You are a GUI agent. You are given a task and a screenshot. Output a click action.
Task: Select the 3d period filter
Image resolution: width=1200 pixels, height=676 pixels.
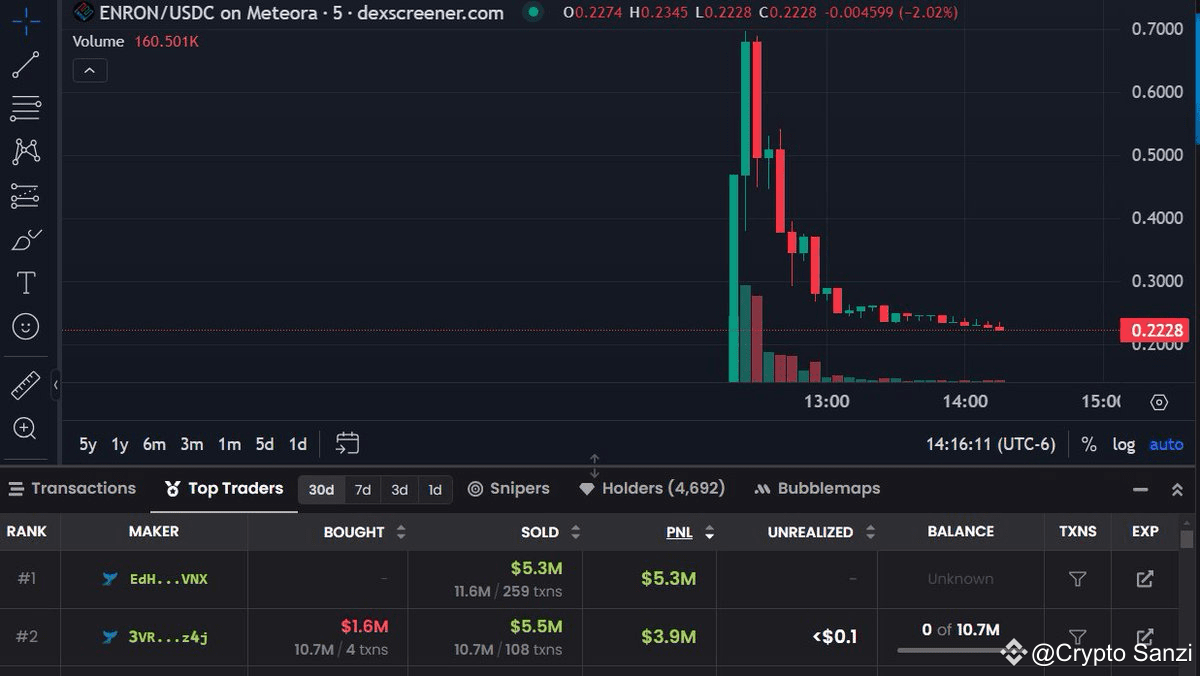pyautogui.click(x=399, y=489)
